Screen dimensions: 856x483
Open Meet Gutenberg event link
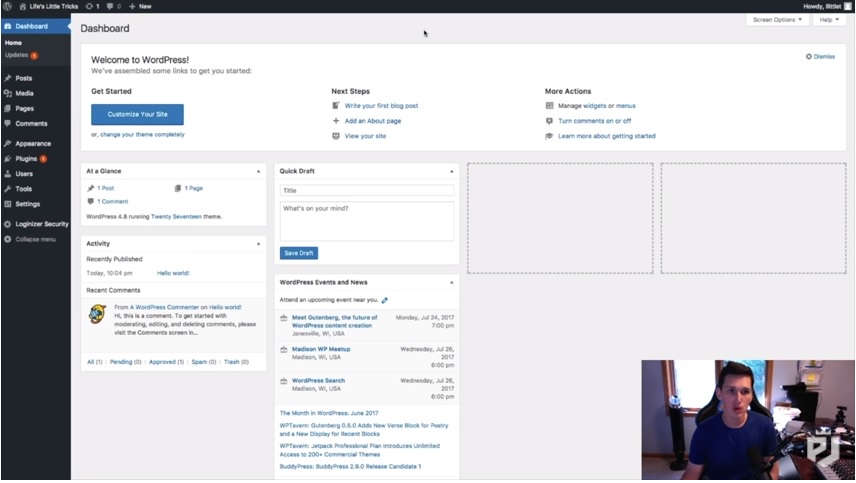pos(334,321)
